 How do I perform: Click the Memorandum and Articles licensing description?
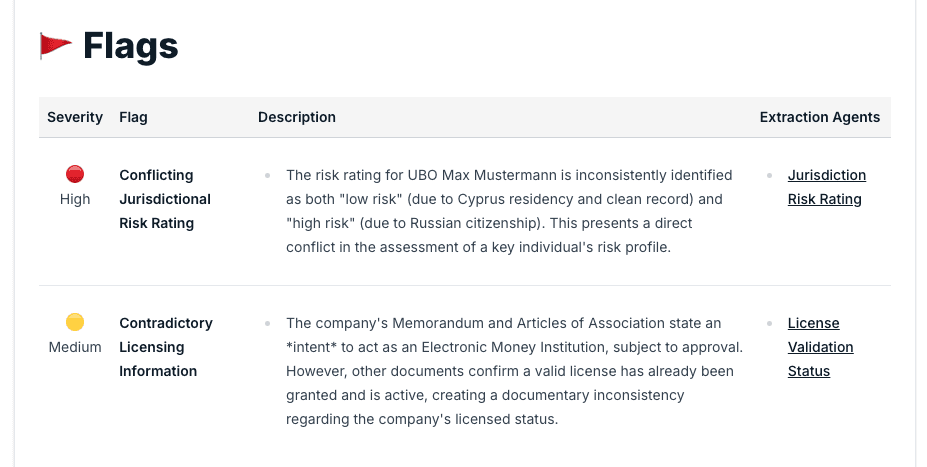tap(514, 371)
